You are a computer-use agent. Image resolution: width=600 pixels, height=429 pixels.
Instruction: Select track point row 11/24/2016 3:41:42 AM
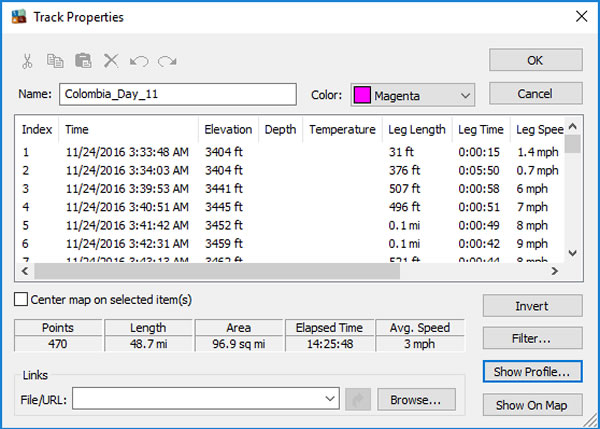(x=290, y=225)
